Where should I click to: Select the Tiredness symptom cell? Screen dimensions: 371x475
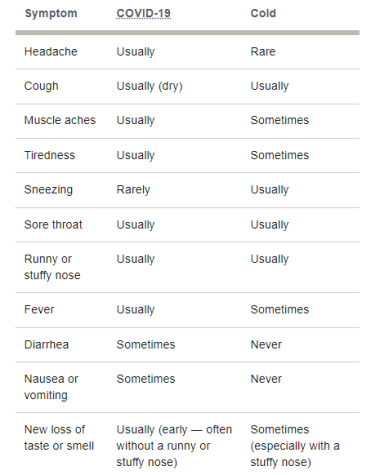point(50,155)
